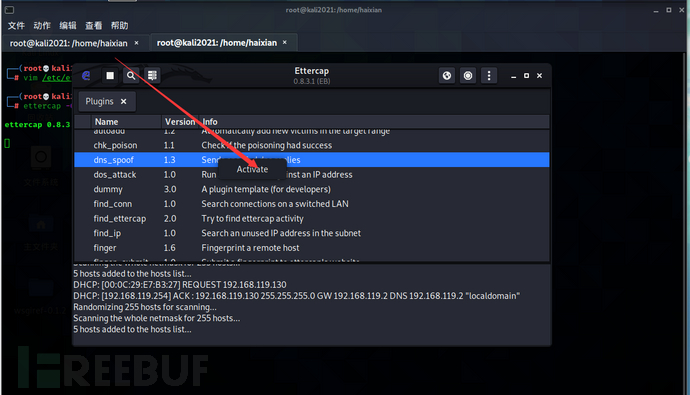Close the second terminal tab
690x395 pixels.
click(x=285, y=42)
